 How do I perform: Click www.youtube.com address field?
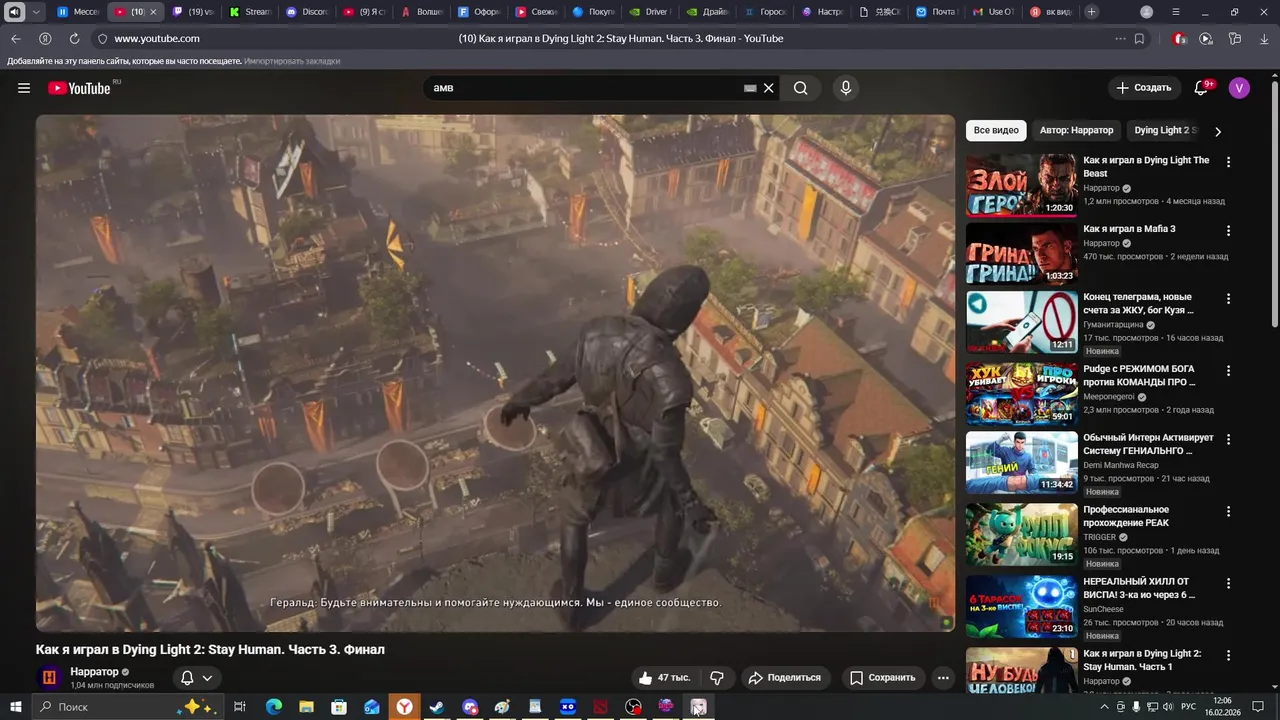coord(157,38)
